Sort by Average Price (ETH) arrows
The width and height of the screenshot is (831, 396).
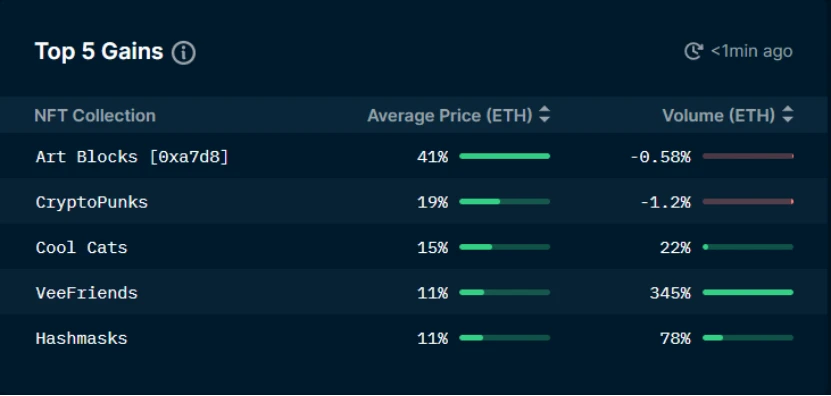[x=544, y=115]
